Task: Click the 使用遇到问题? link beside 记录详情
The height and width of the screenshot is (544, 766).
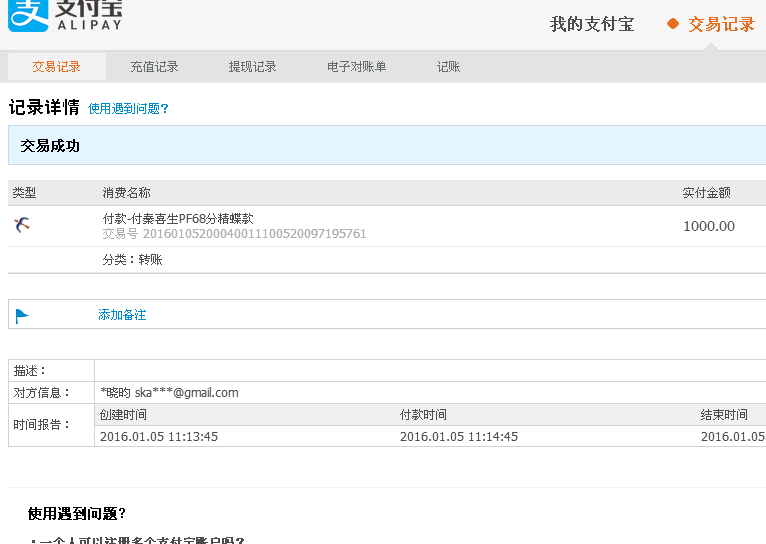Action: click(128, 109)
